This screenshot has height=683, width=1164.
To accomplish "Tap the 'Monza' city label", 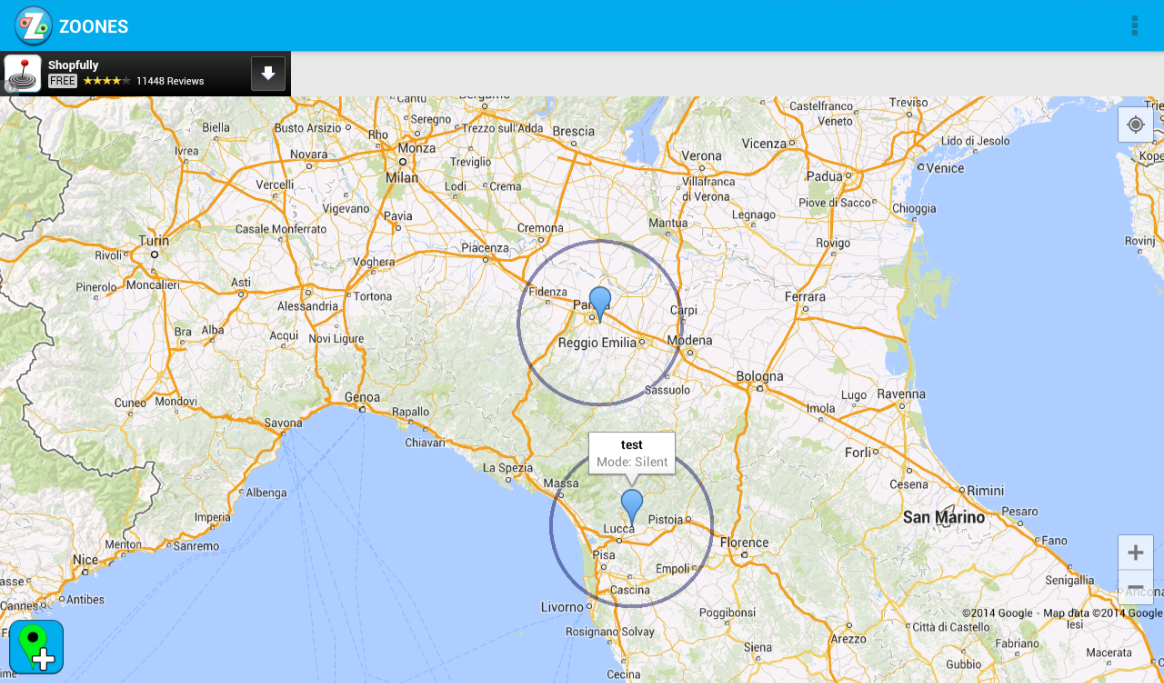I will (x=416, y=148).
